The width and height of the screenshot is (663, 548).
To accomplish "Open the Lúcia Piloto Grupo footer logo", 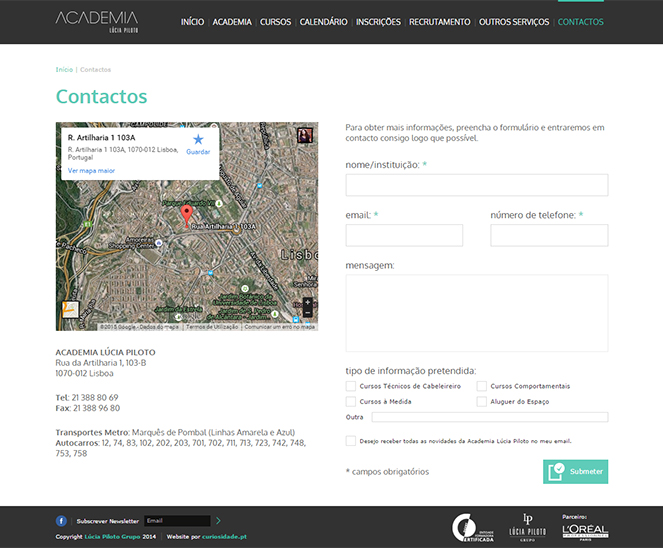I will [528, 527].
